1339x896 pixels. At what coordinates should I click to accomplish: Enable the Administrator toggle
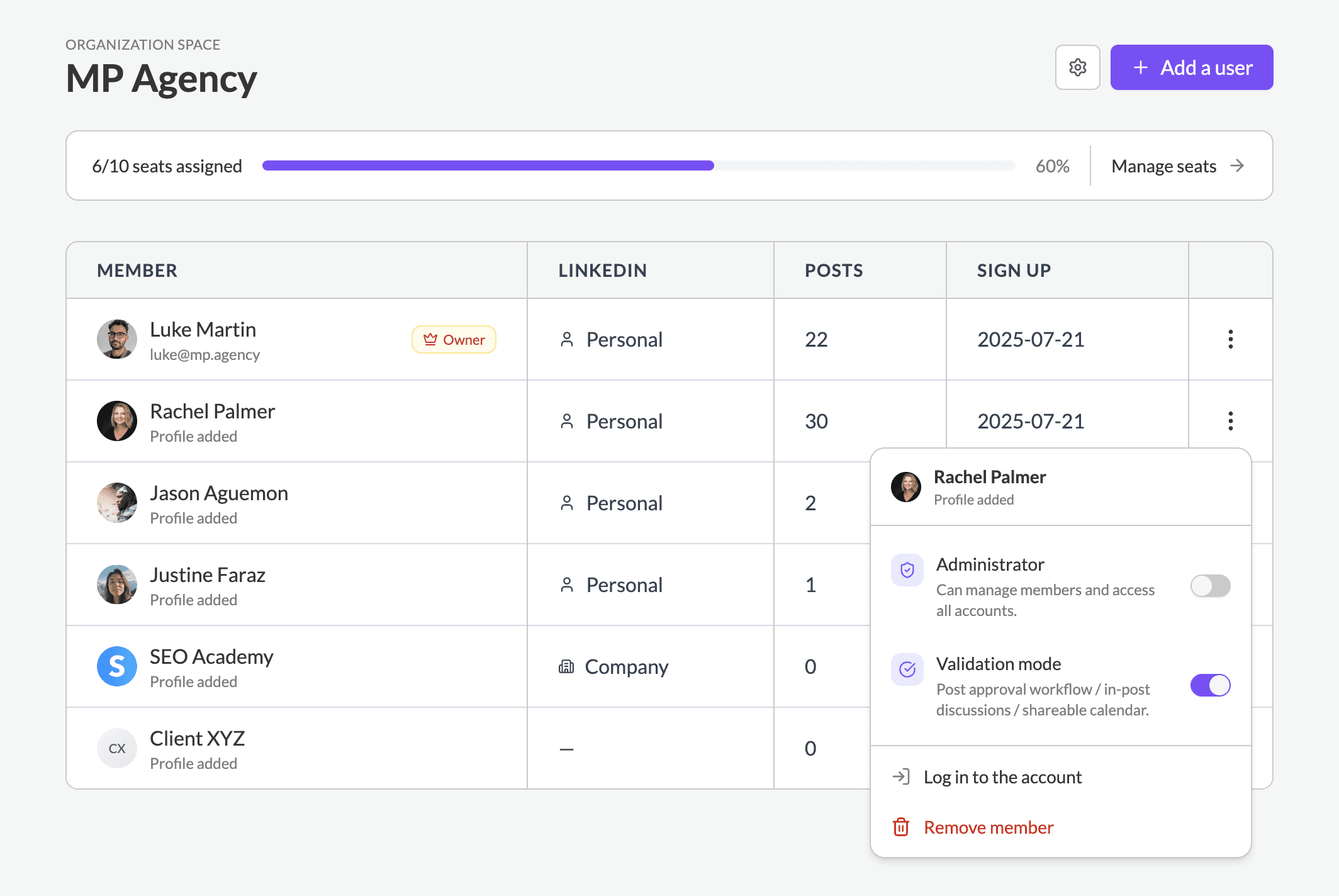(x=1209, y=586)
